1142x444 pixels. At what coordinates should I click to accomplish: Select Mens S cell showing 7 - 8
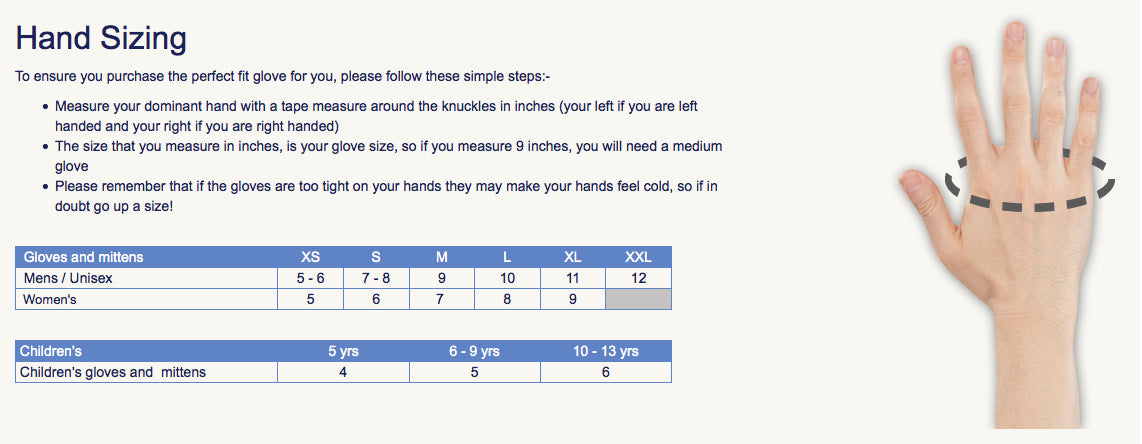(x=376, y=278)
